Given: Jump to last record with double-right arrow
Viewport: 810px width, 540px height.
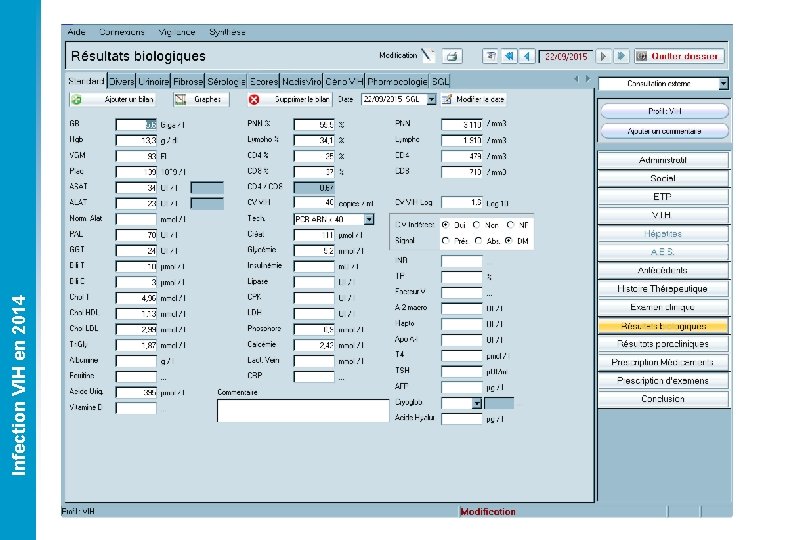Looking at the screenshot, I should 621,56.
